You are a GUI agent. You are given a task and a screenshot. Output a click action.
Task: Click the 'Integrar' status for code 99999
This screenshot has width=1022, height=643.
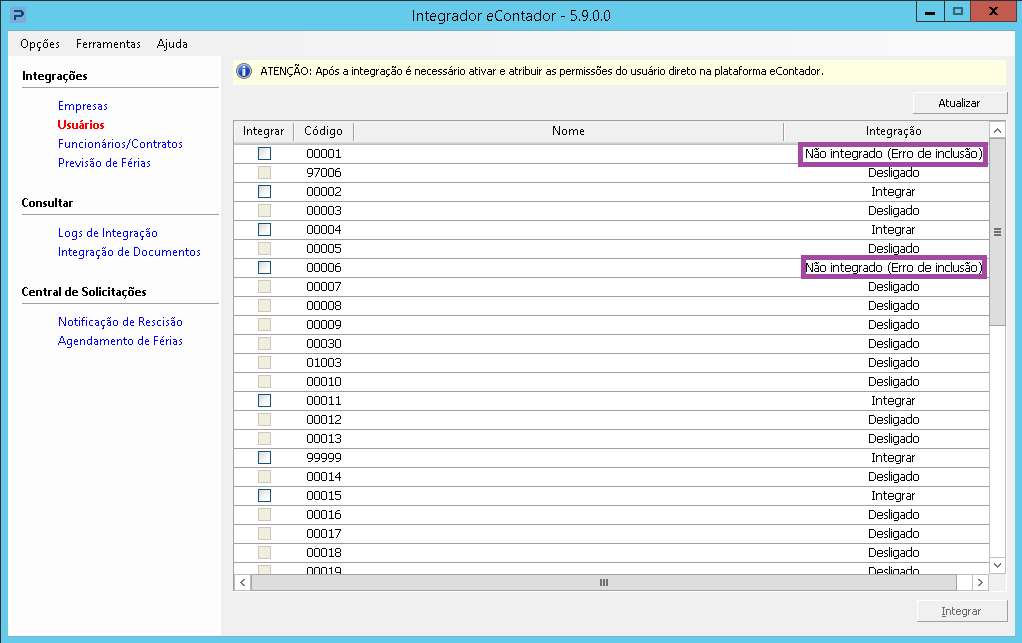(x=893, y=457)
